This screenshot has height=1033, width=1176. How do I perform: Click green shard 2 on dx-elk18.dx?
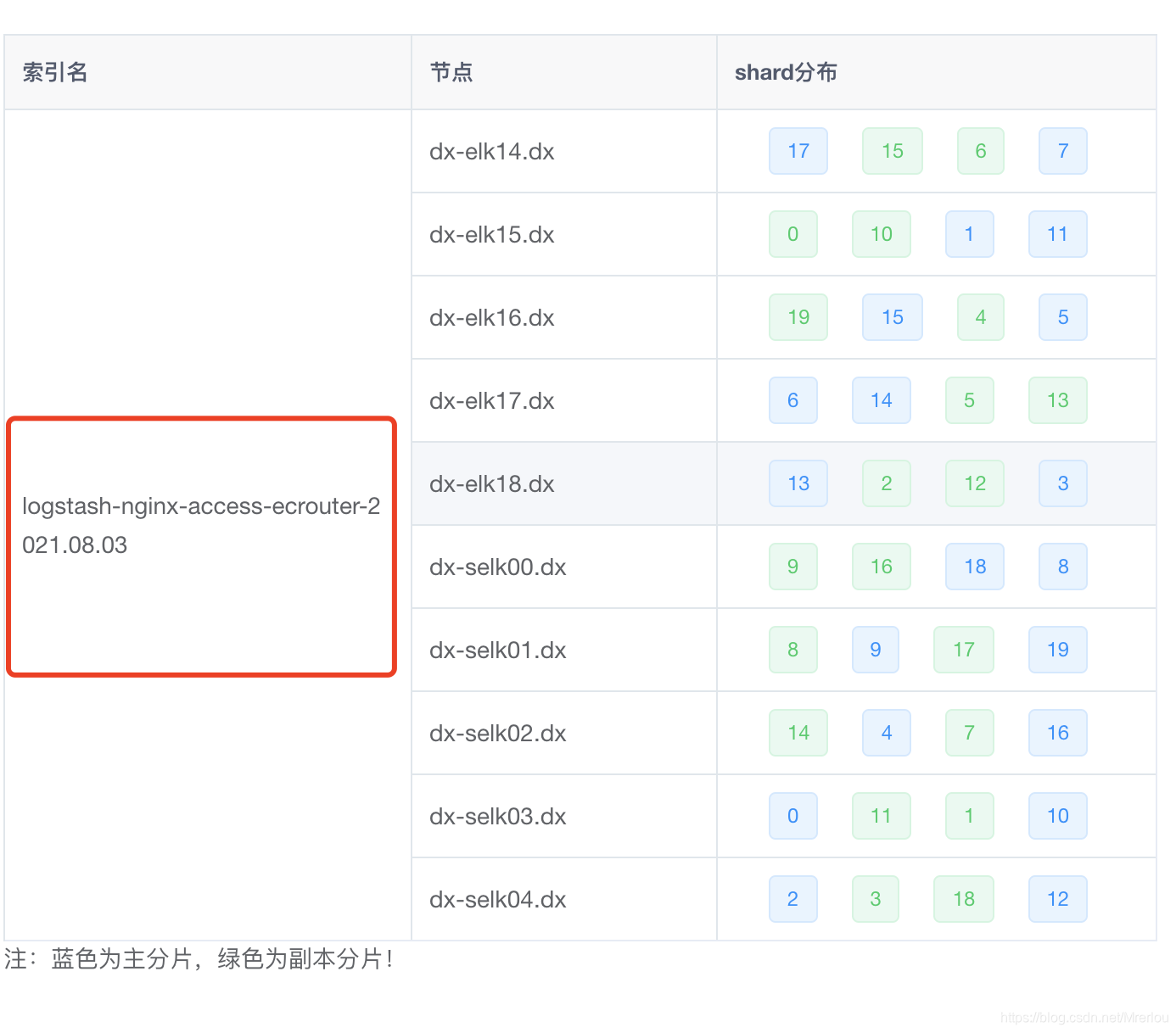coord(887,483)
